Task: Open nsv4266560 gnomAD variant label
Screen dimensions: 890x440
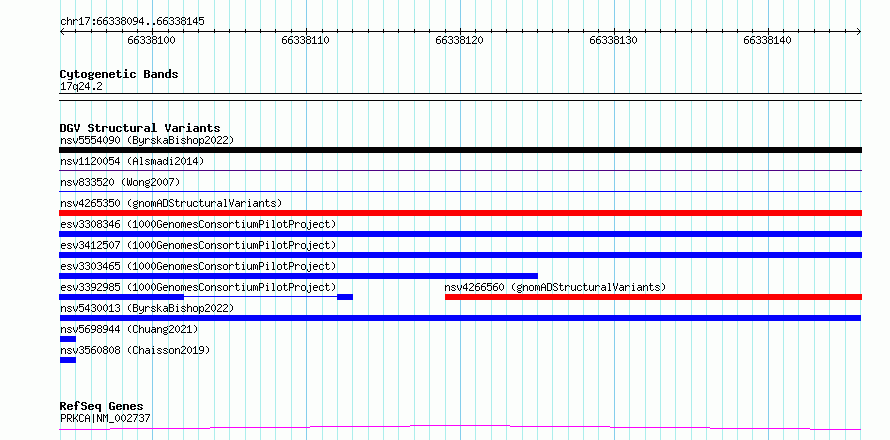Action: coord(555,287)
